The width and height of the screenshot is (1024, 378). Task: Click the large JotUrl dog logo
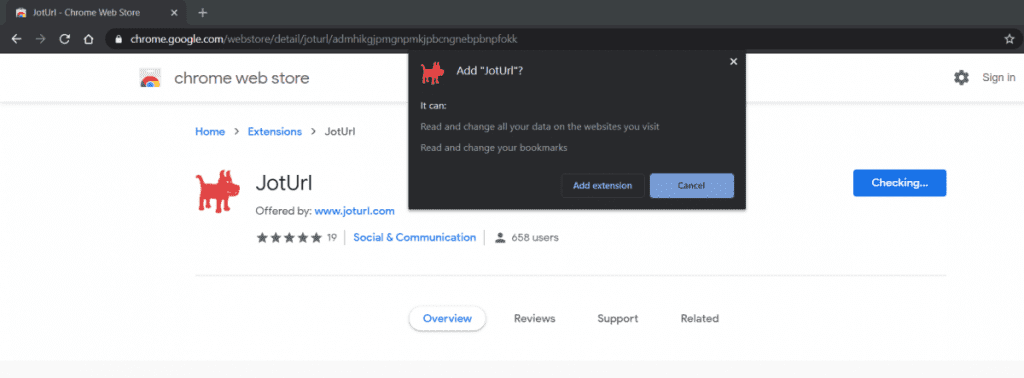(x=219, y=191)
